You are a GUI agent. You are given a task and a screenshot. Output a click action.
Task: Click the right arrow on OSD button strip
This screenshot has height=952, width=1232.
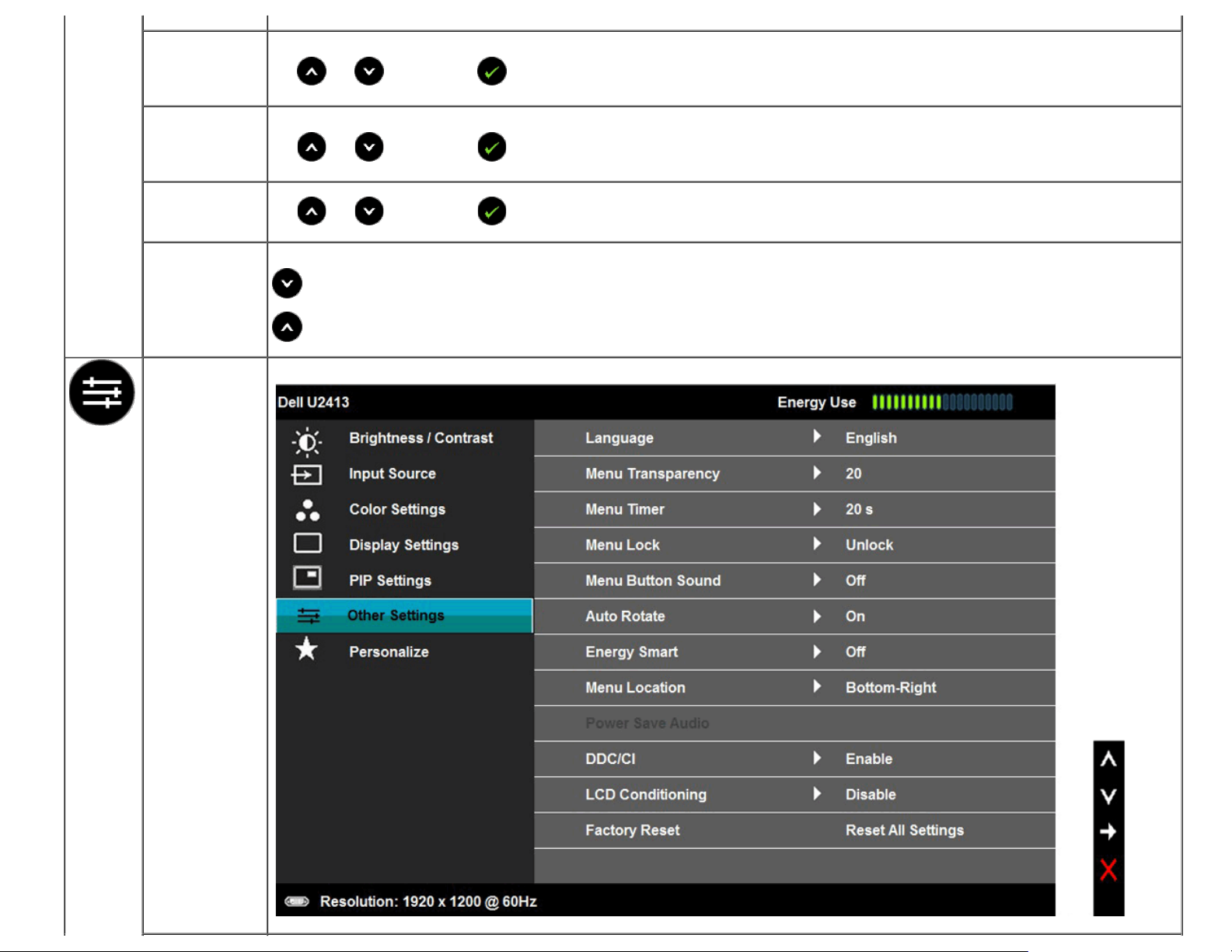[x=1108, y=832]
